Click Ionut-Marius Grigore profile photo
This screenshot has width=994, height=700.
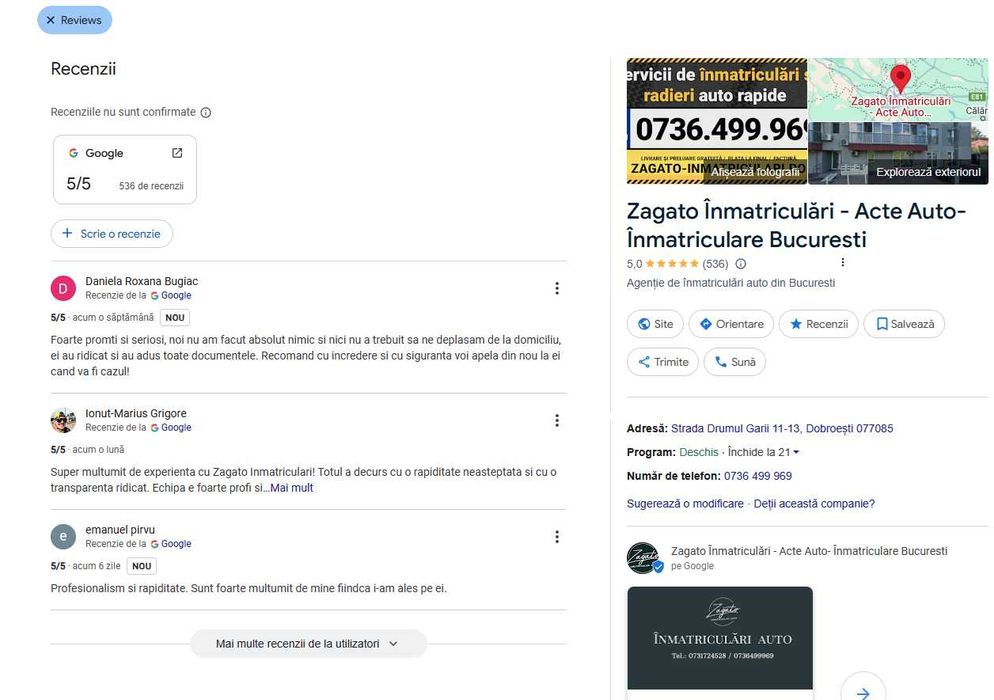coord(63,420)
